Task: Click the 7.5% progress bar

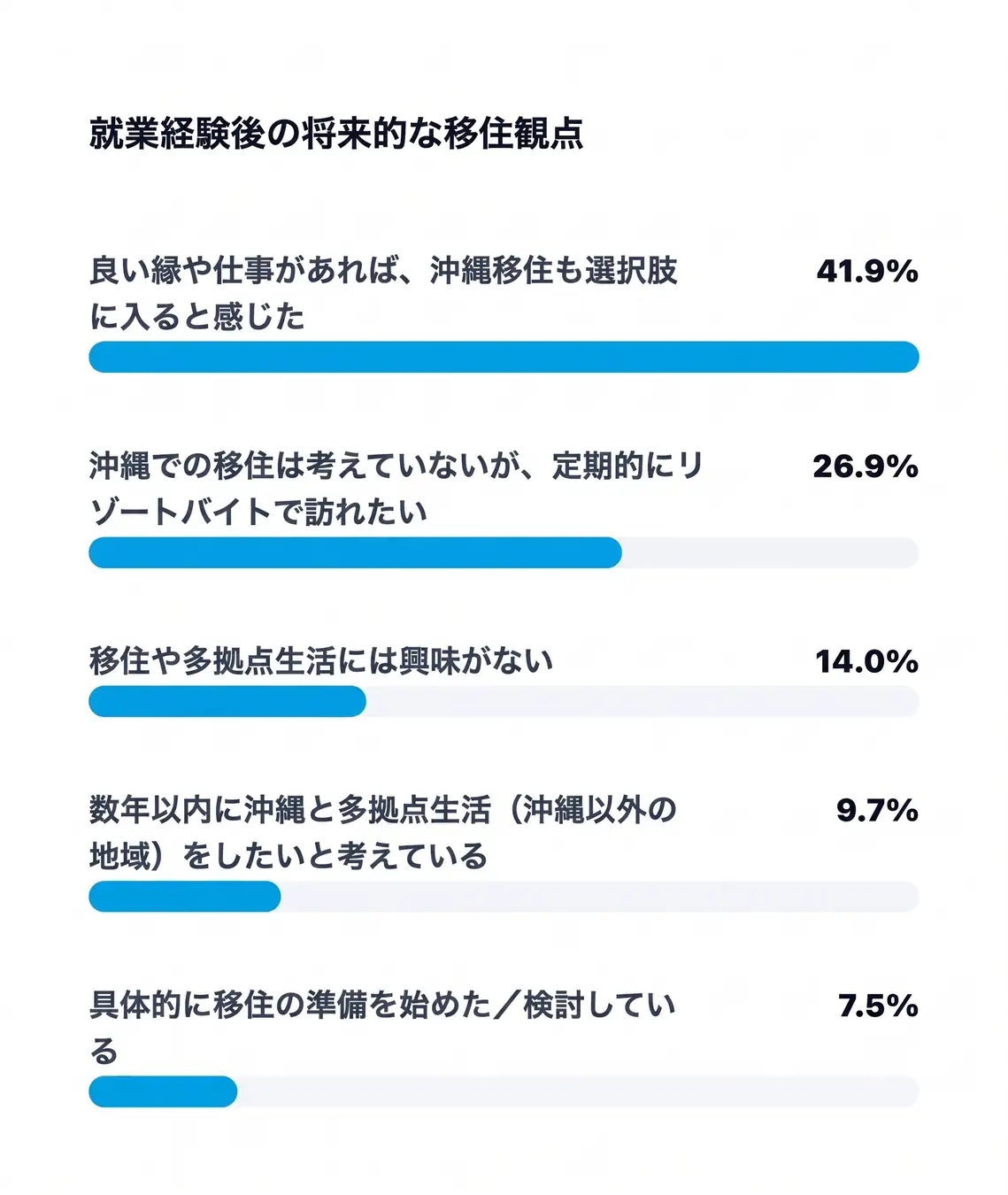Action: pos(504,1091)
